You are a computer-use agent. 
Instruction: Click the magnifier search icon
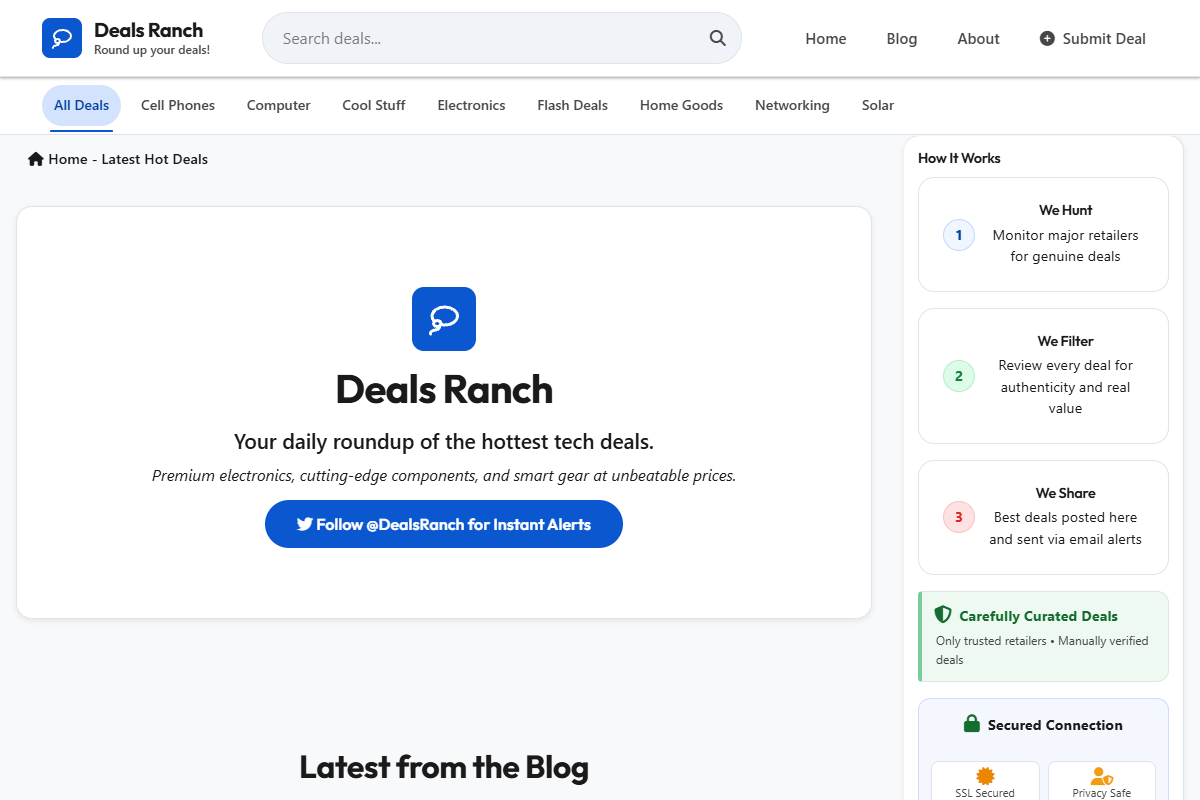(x=717, y=38)
